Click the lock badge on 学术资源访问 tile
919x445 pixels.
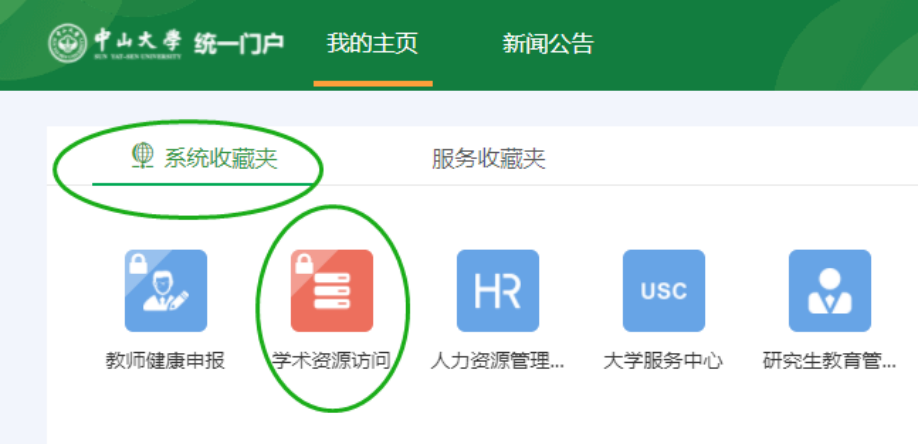tap(303, 263)
